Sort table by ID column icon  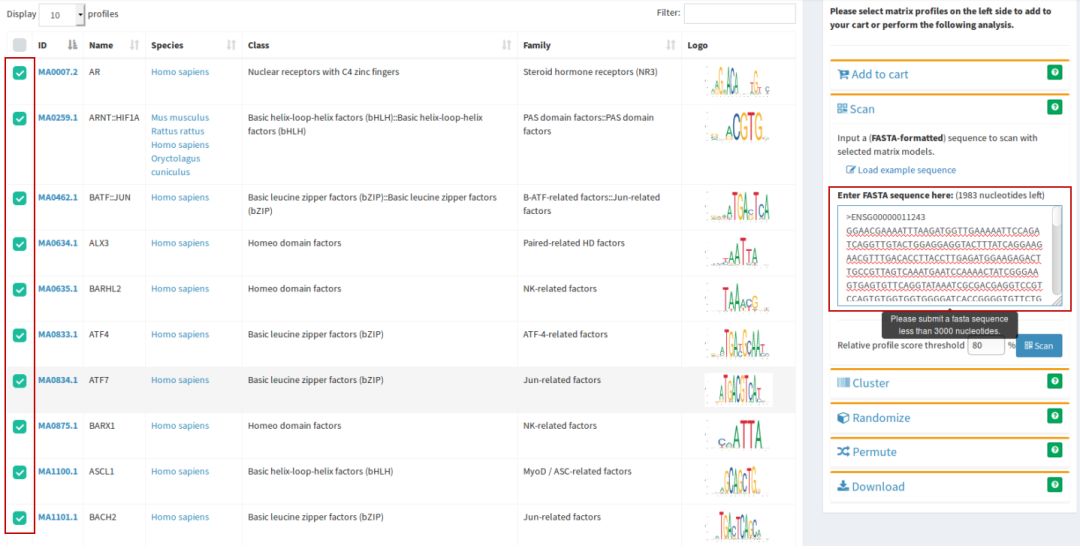coord(72,45)
